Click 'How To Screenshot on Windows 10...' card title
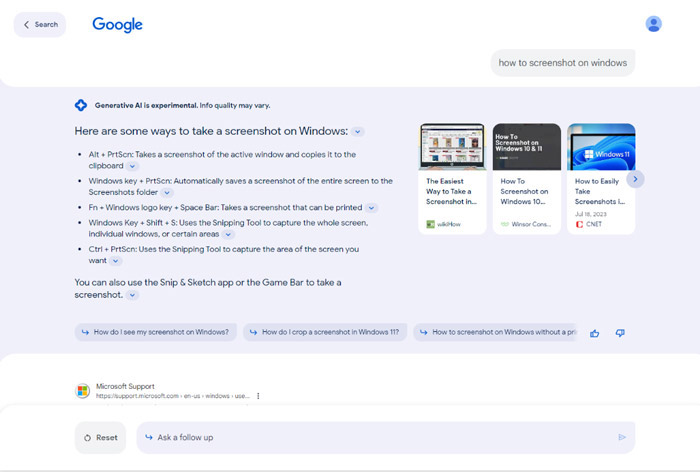 pos(524,192)
